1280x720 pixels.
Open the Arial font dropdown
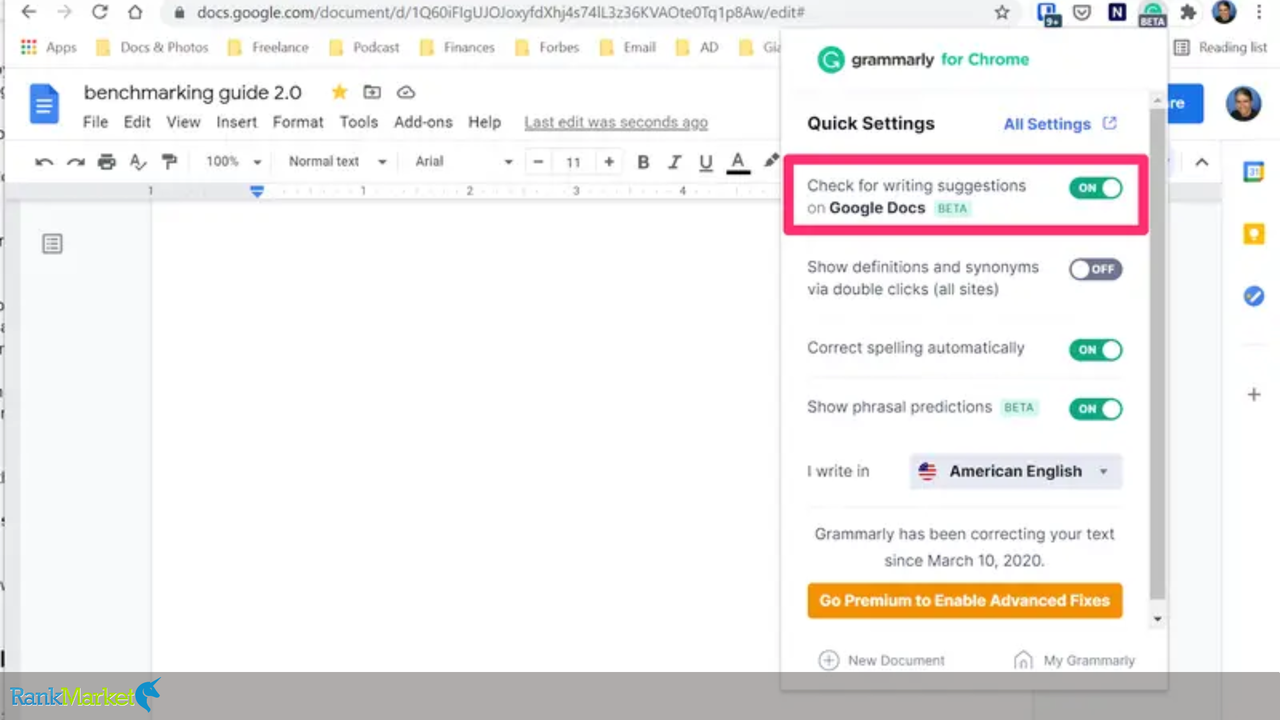point(464,162)
